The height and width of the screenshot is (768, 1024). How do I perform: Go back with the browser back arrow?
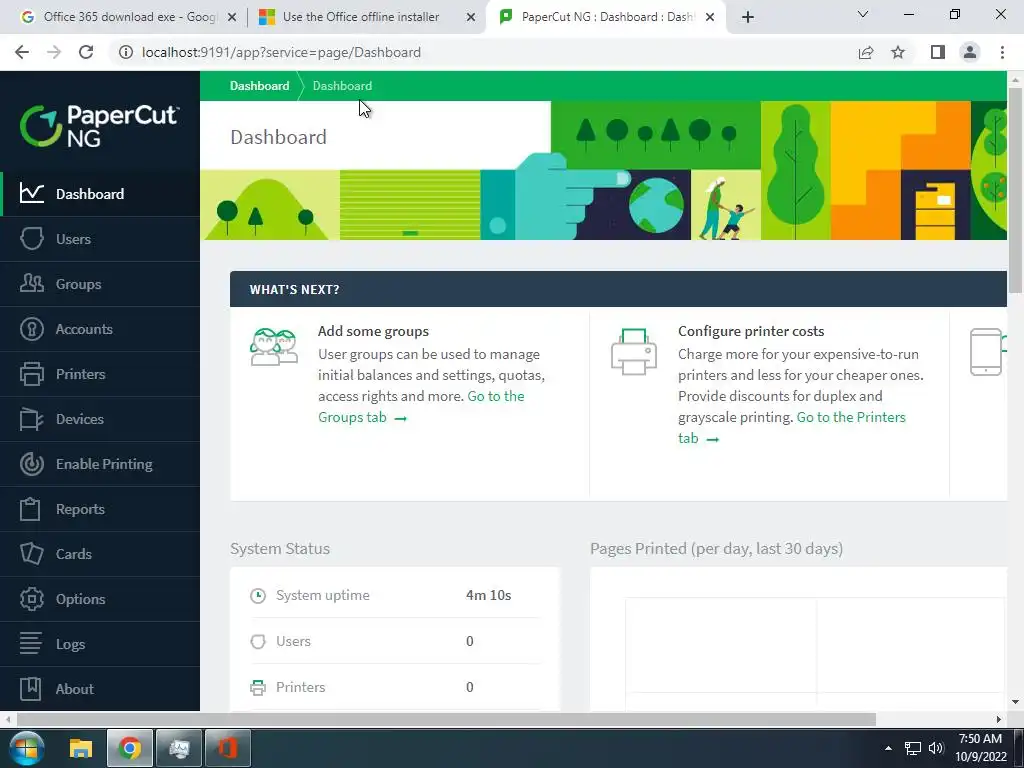22,52
